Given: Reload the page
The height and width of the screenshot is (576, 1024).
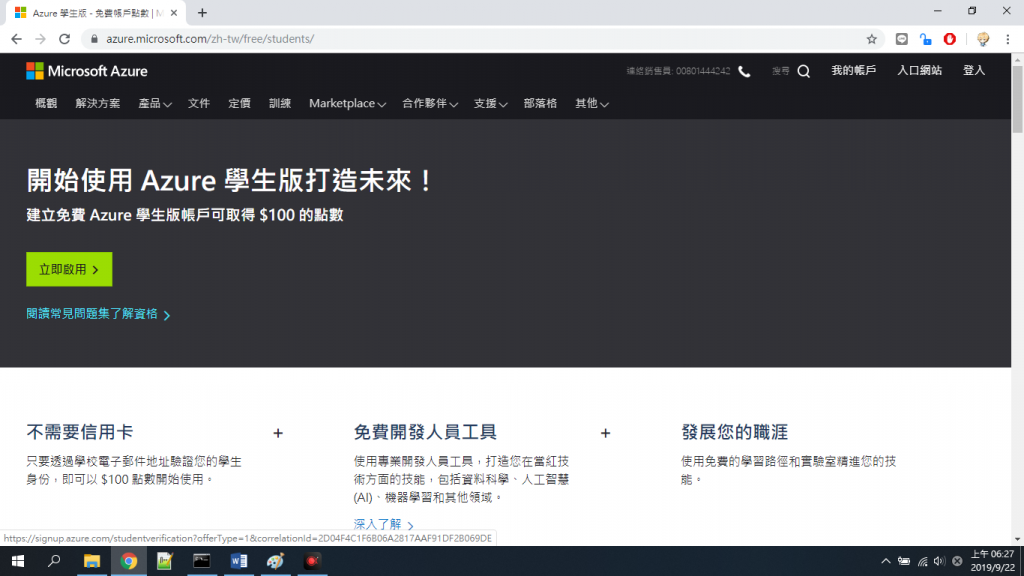Looking at the screenshot, I should (x=64, y=39).
